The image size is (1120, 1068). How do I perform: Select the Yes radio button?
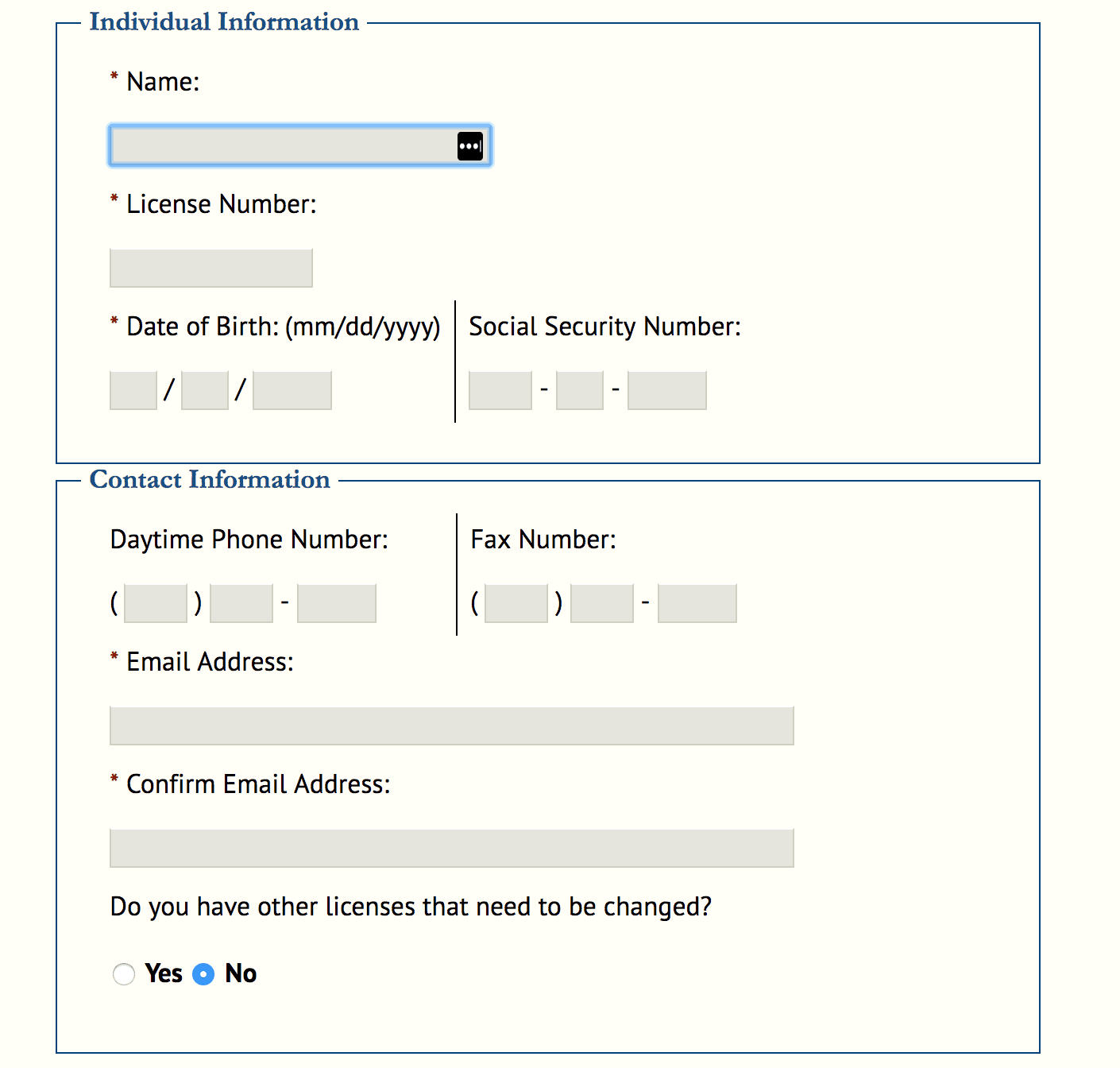click(x=124, y=973)
